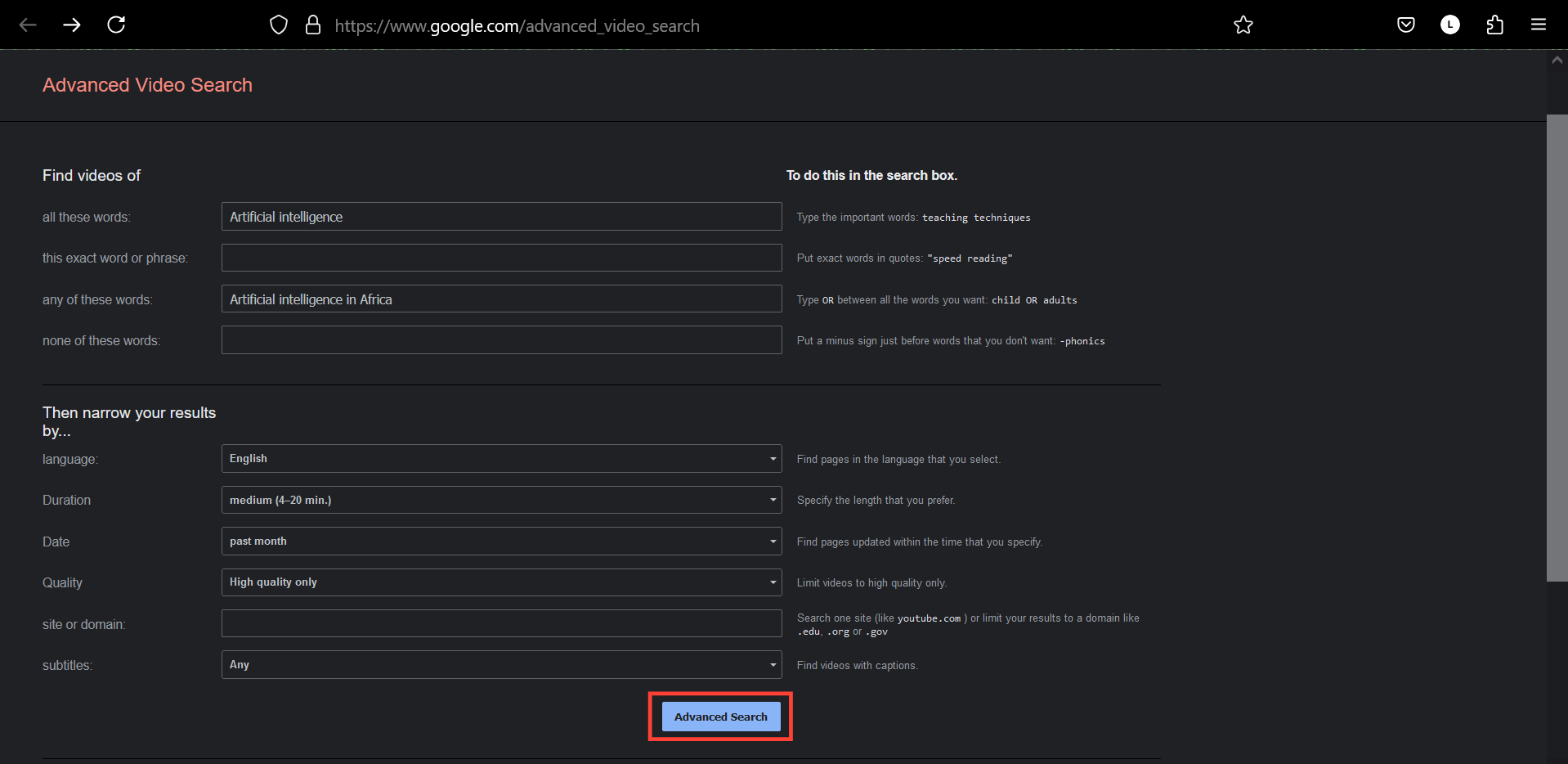Click the Advanced Video Search heading
The width and height of the screenshot is (1568, 764).
(x=147, y=84)
